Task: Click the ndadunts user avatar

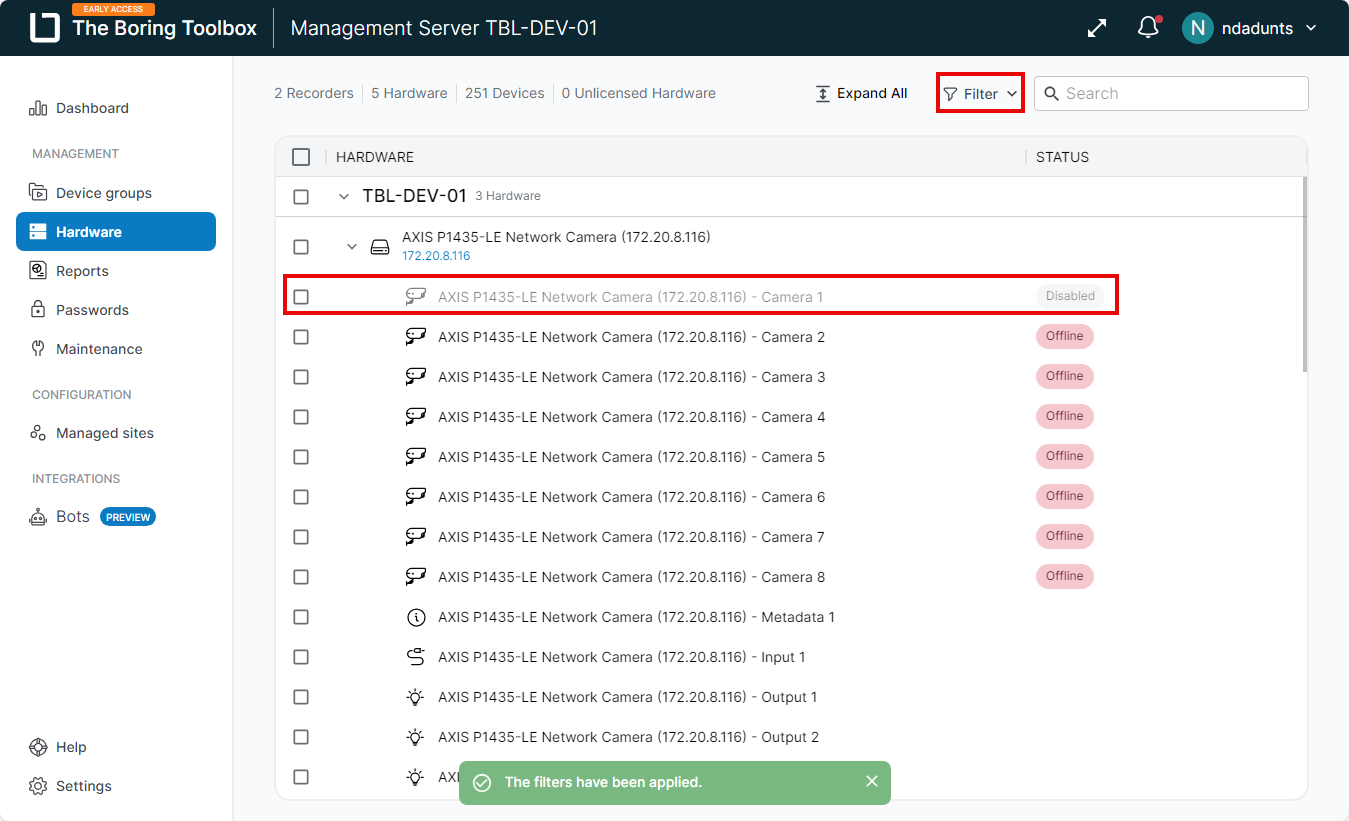Action: [x=1197, y=28]
